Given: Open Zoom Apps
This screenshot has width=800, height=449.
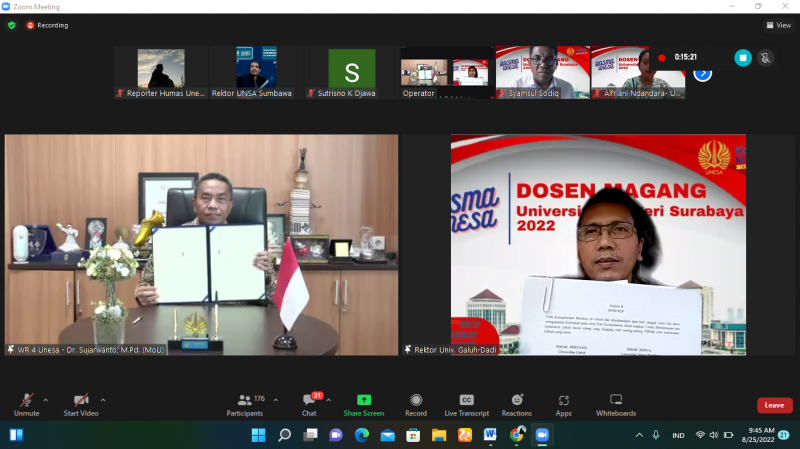Looking at the screenshot, I should pyautogui.click(x=563, y=405).
